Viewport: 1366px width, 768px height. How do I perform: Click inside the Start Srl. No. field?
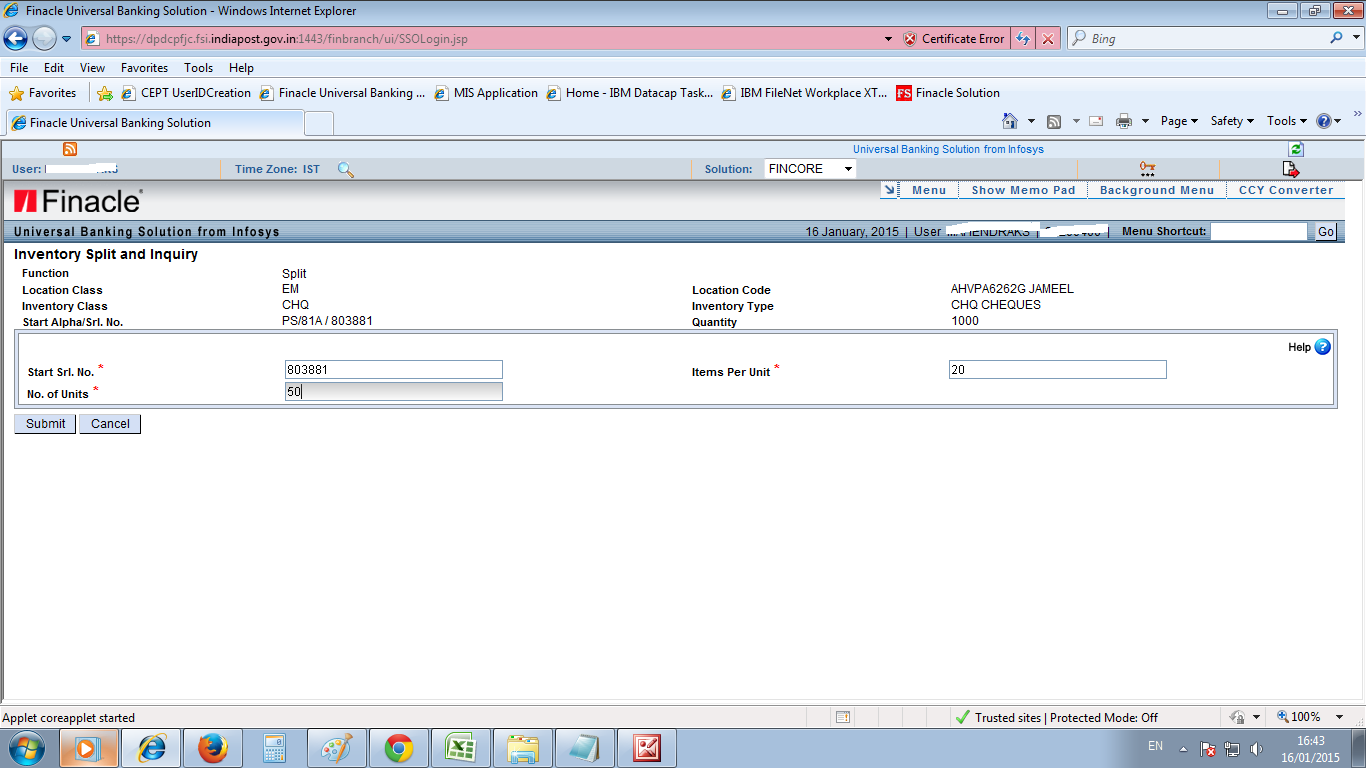pos(393,369)
